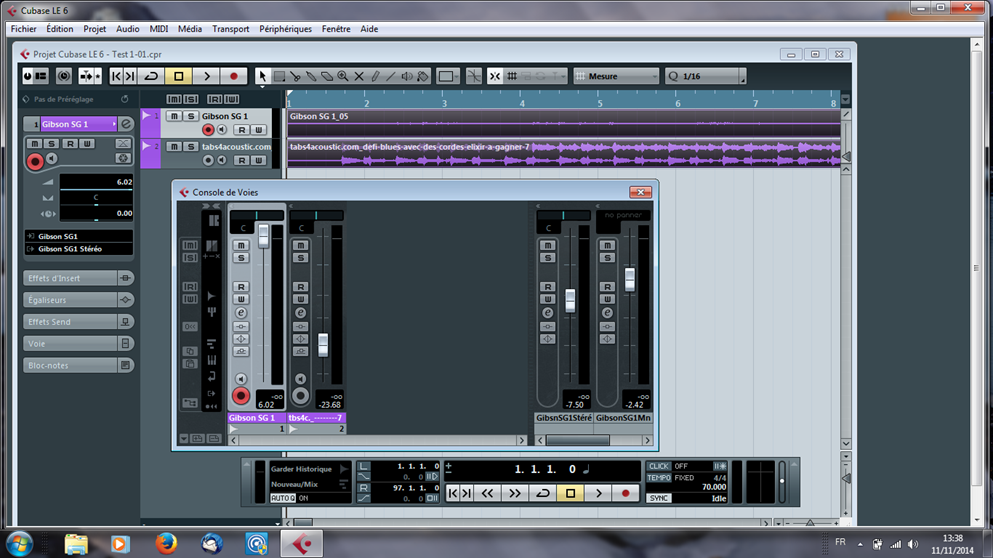The height and width of the screenshot is (558, 993).
Task: Select the Zoom magnifier tool
Action: [343, 76]
